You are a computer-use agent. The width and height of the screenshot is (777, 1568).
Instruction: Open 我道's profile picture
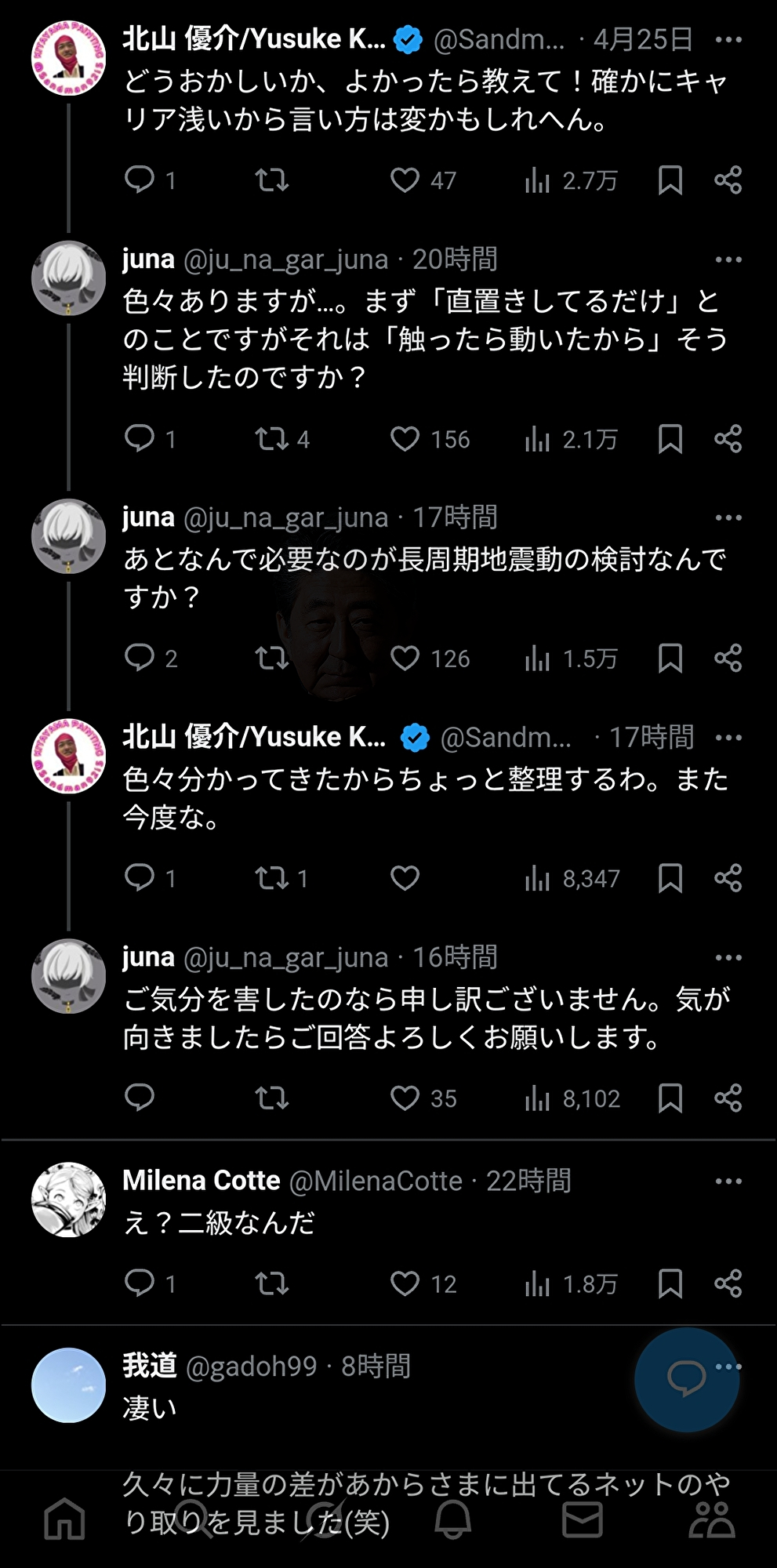69,1385
